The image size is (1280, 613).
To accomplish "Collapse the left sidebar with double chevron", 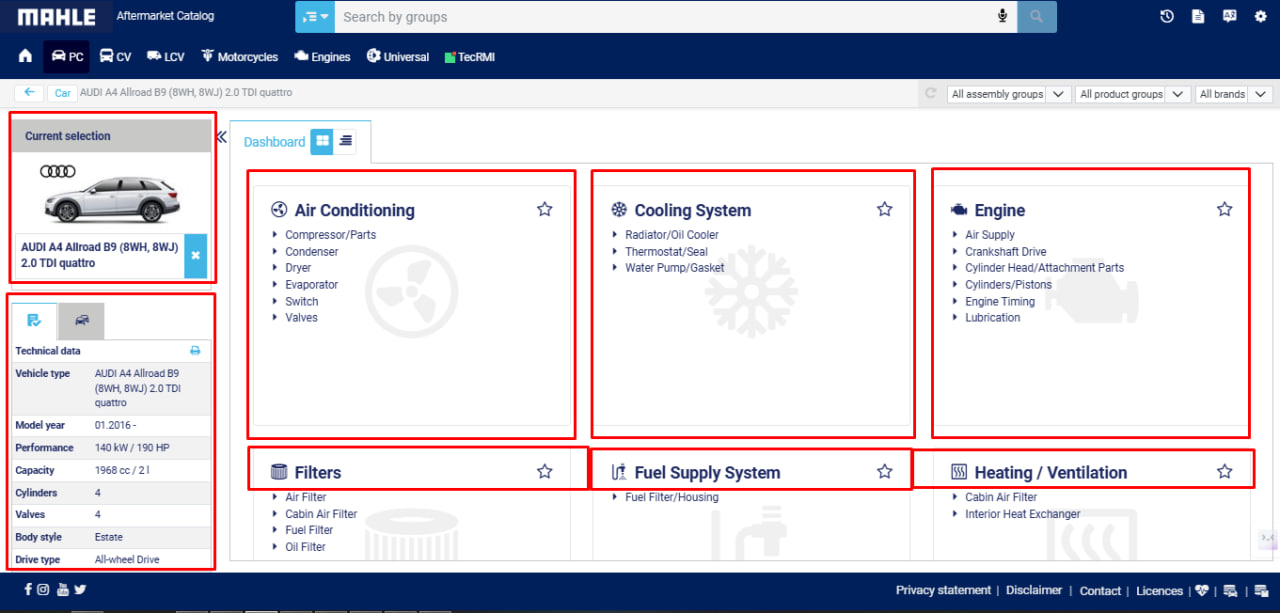I will coord(221,137).
